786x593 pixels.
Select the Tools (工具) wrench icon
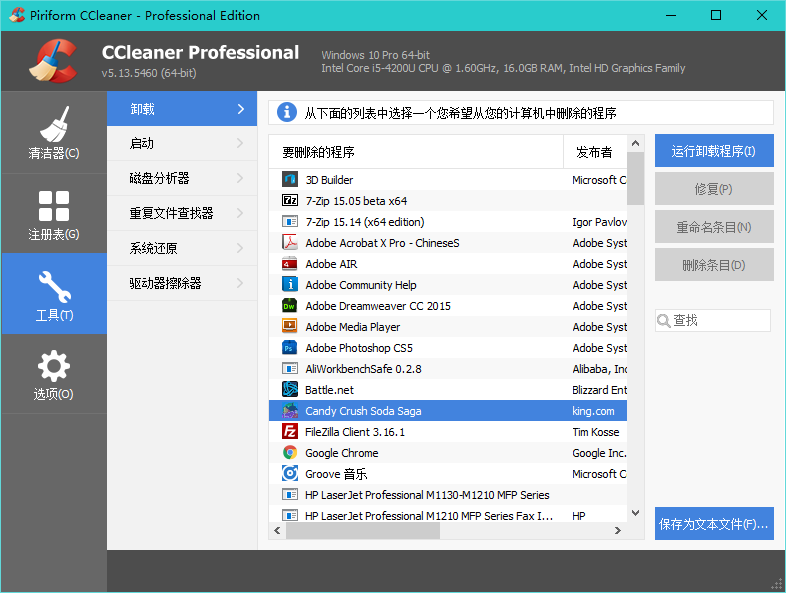[54, 287]
